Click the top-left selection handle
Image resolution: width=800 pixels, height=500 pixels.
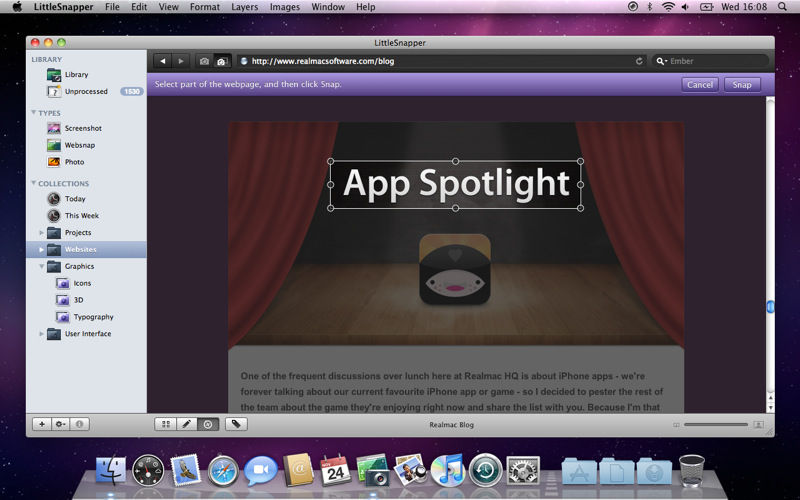(331, 161)
